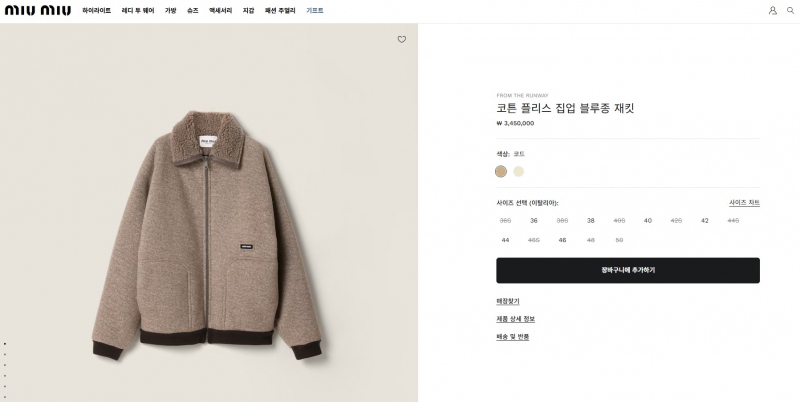Open the 사이즈 차트 link
Viewport: 800px width, 402px height.
click(744, 203)
